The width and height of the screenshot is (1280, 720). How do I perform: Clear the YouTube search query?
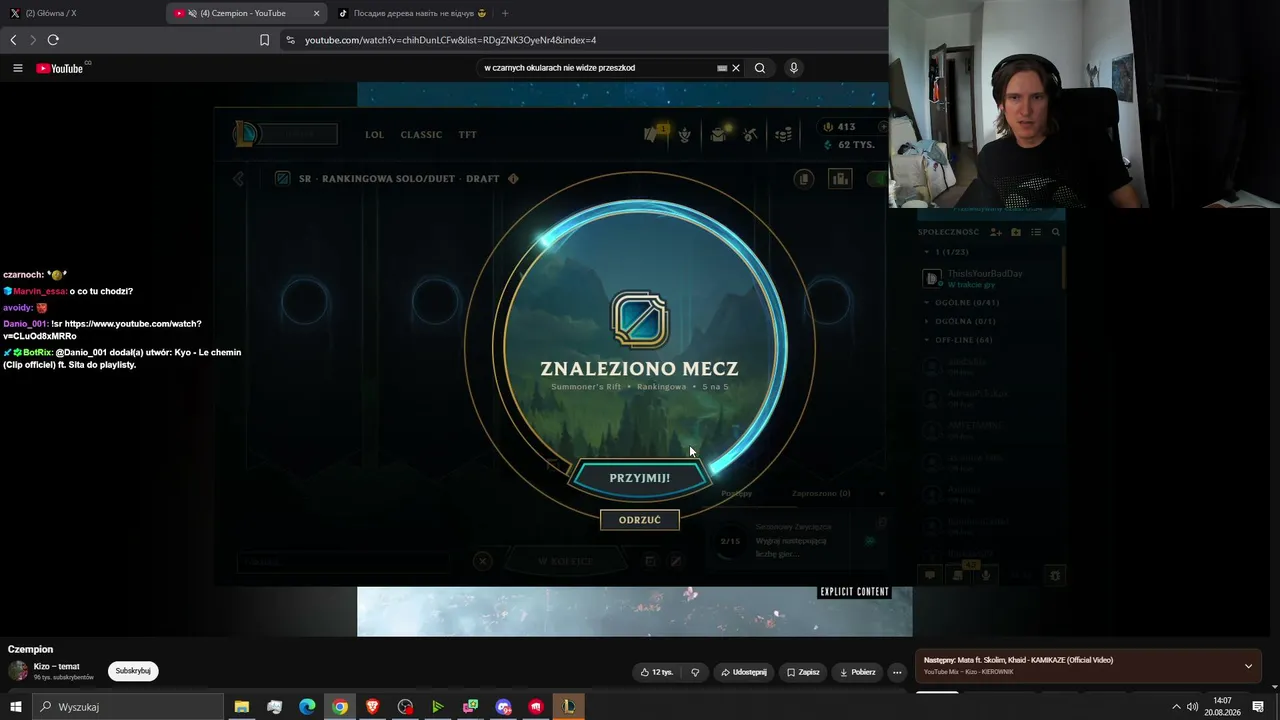(x=736, y=68)
